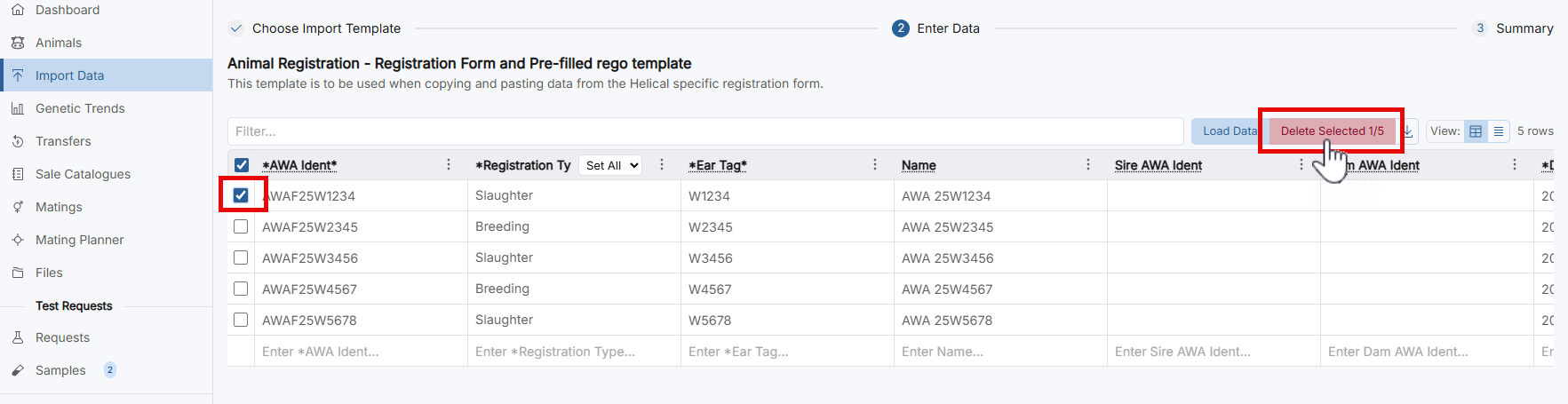Click the Enter Name empty cell
This screenshot has width=1568, height=404.
click(999, 352)
